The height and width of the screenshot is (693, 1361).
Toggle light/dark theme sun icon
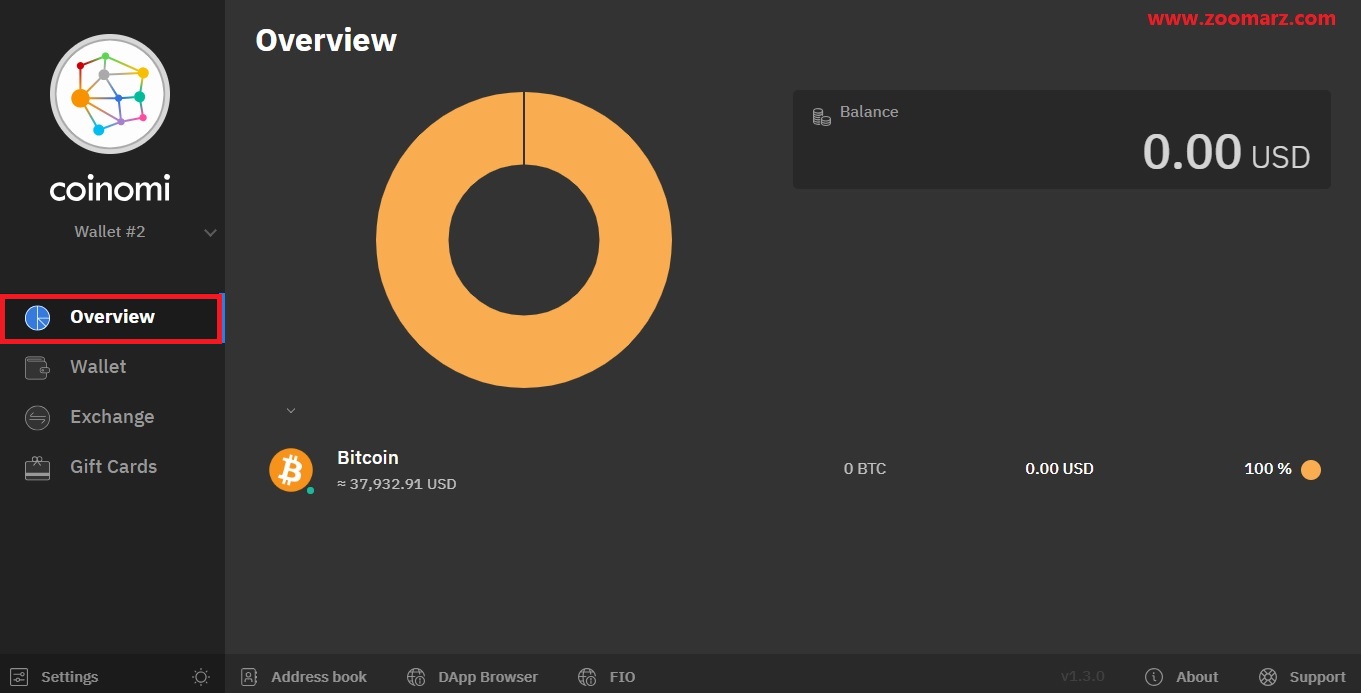[201, 677]
